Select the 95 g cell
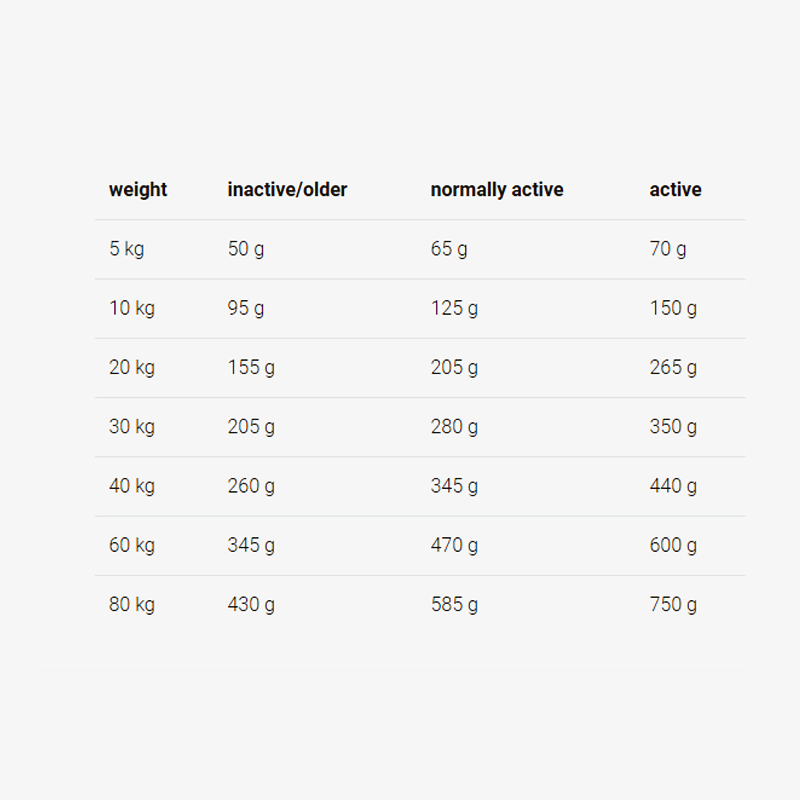This screenshot has width=800, height=800. click(x=246, y=308)
